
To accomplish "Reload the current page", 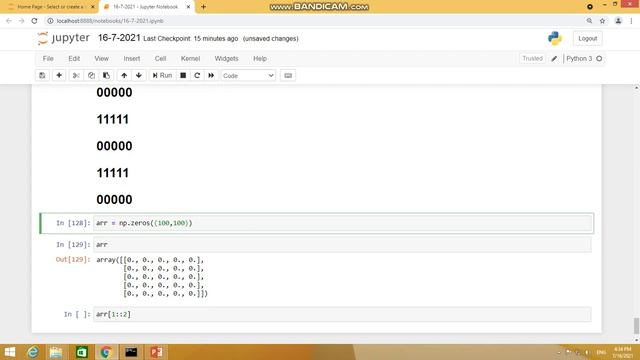I will tap(35, 21).
